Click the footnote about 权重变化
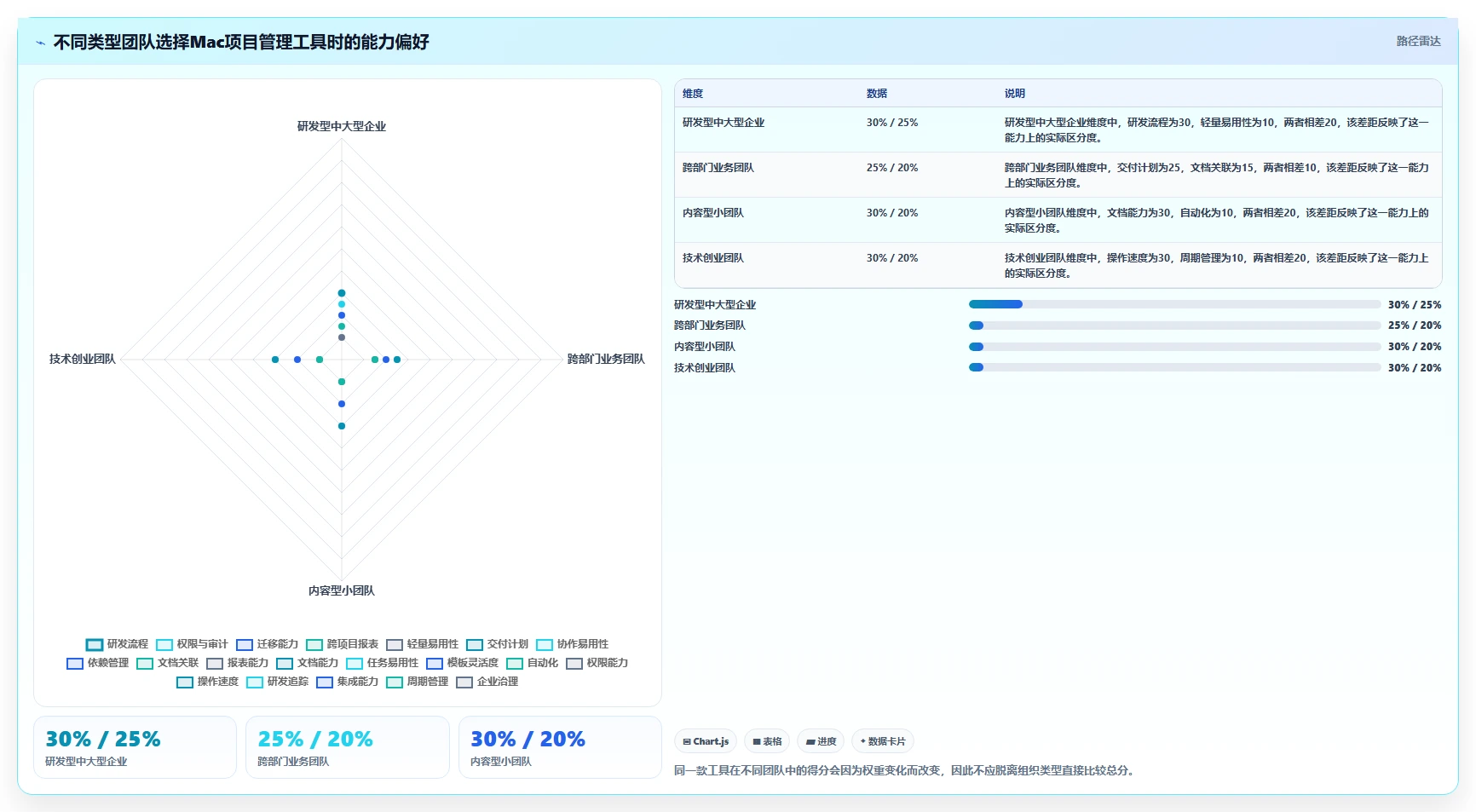The height and width of the screenshot is (812, 1476). click(x=905, y=770)
